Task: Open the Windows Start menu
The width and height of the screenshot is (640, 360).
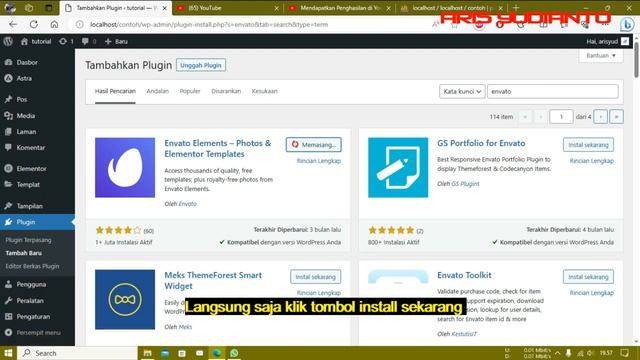Action: (8, 353)
